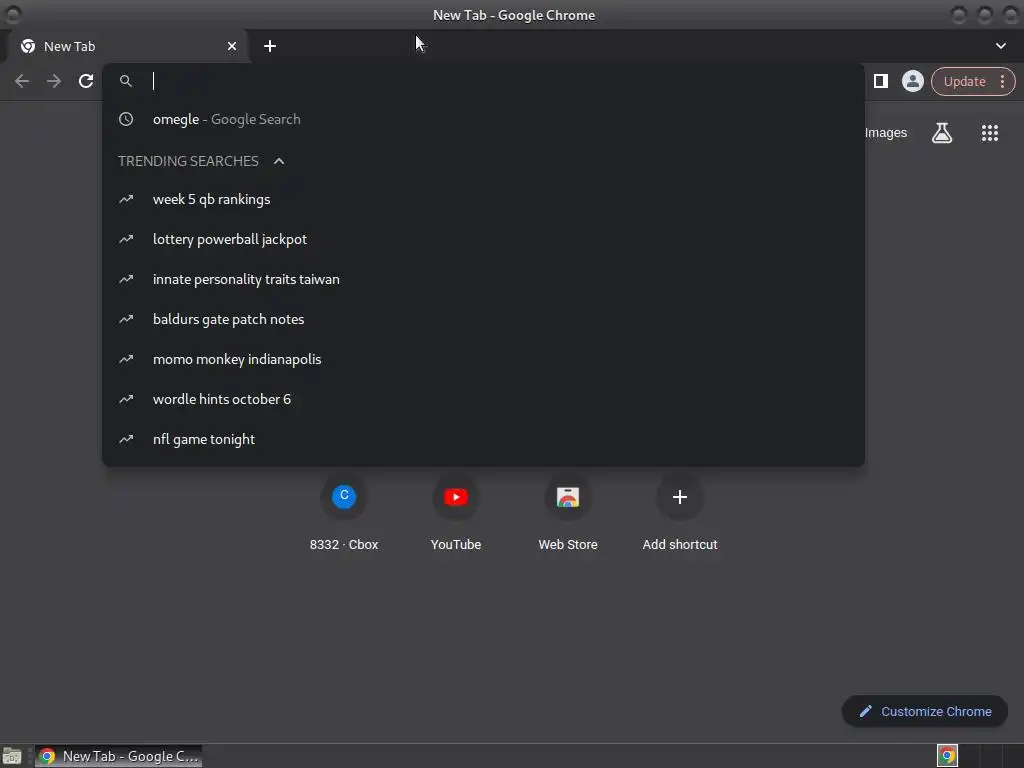Reload the page with the refresh icon

pyautogui.click(x=86, y=81)
